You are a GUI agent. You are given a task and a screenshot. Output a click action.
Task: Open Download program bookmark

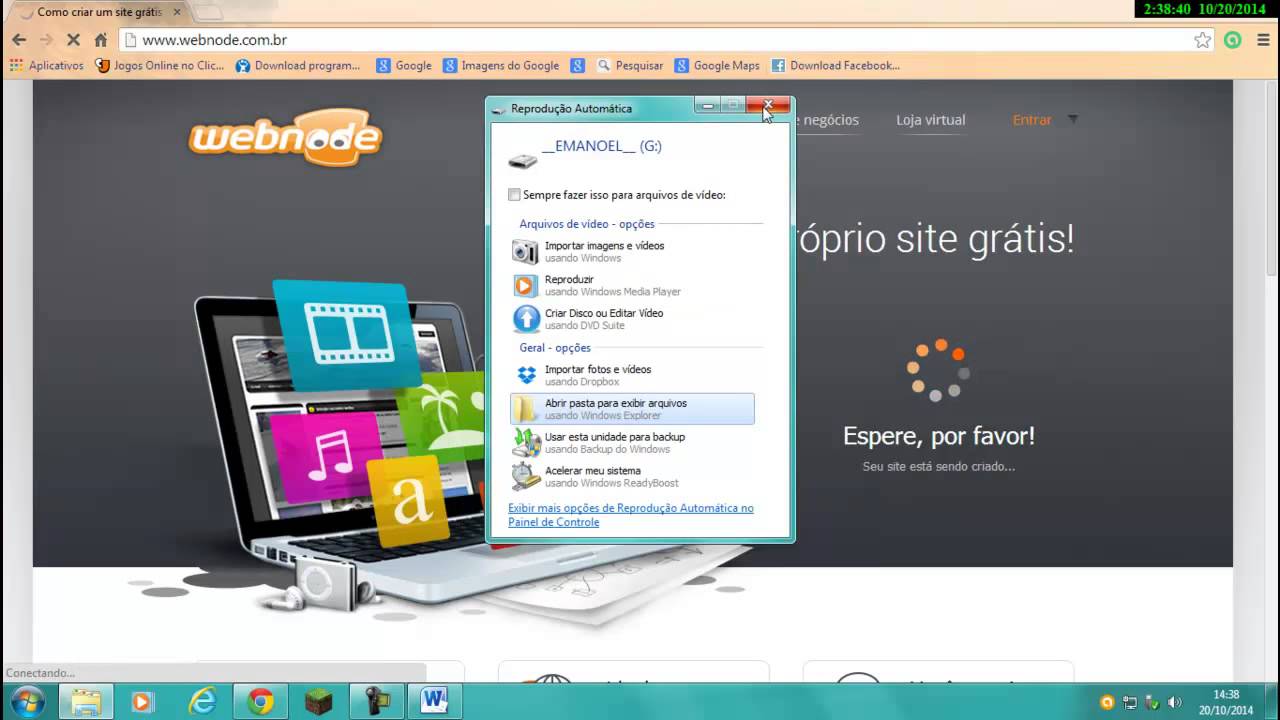pyautogui.click(x=298, y=66)
